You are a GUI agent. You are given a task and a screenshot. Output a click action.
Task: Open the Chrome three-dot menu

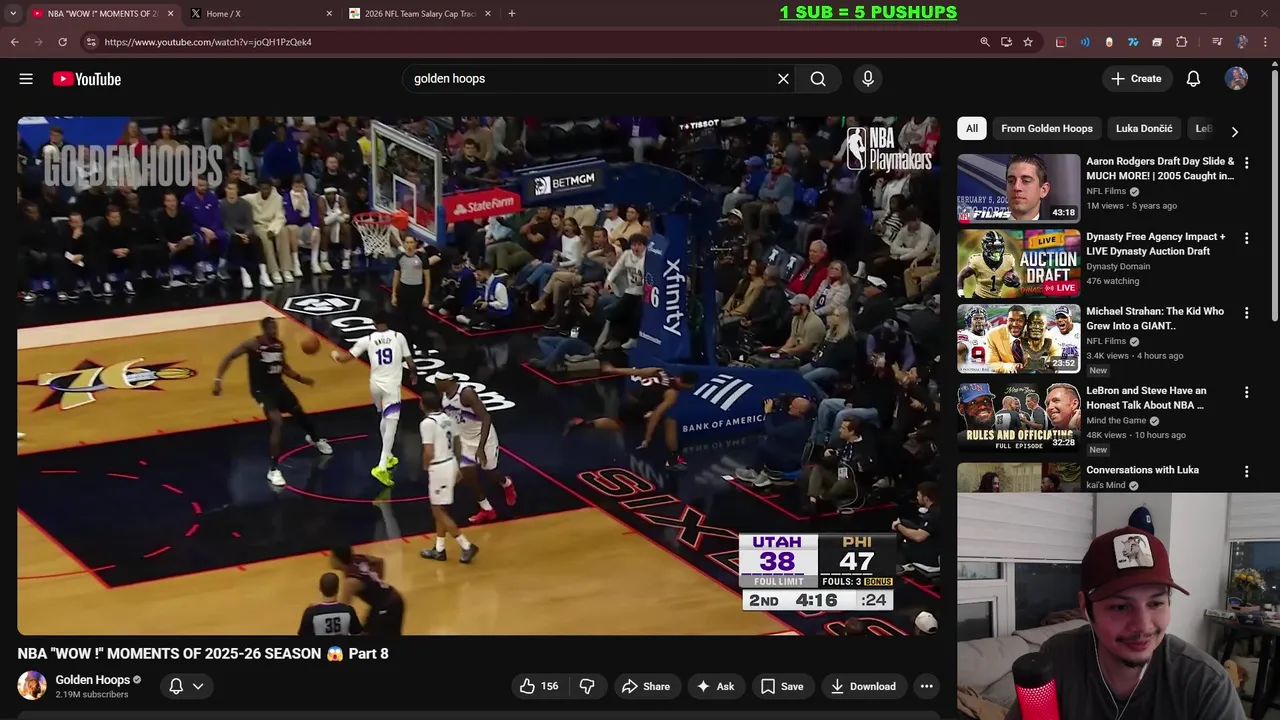coord(1266,42)
